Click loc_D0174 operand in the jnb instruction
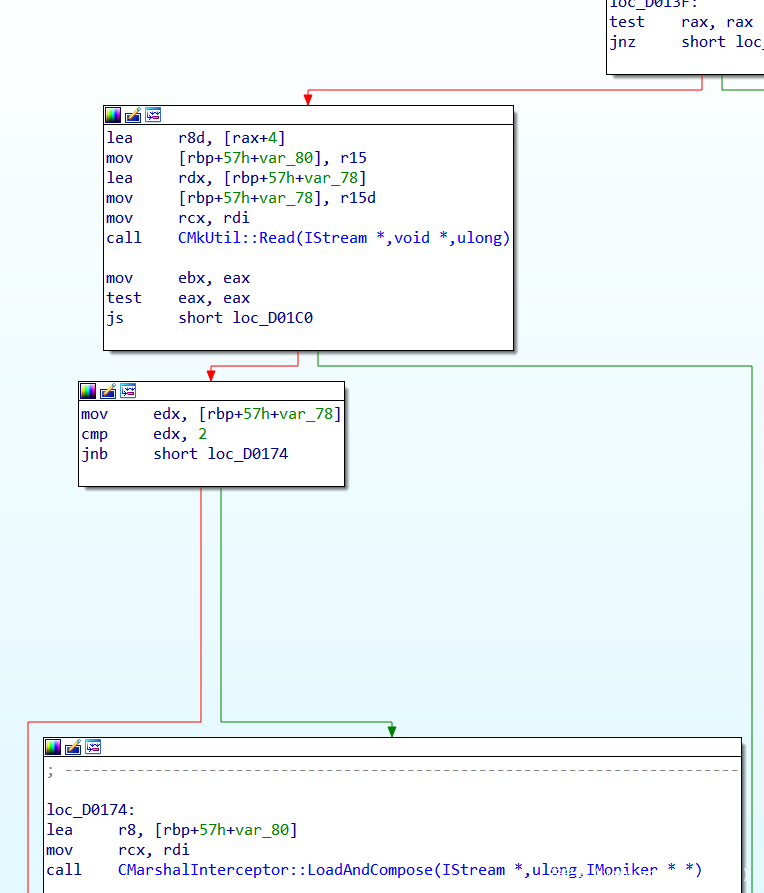This screenshot has width=764, height=893. [248, 454]
